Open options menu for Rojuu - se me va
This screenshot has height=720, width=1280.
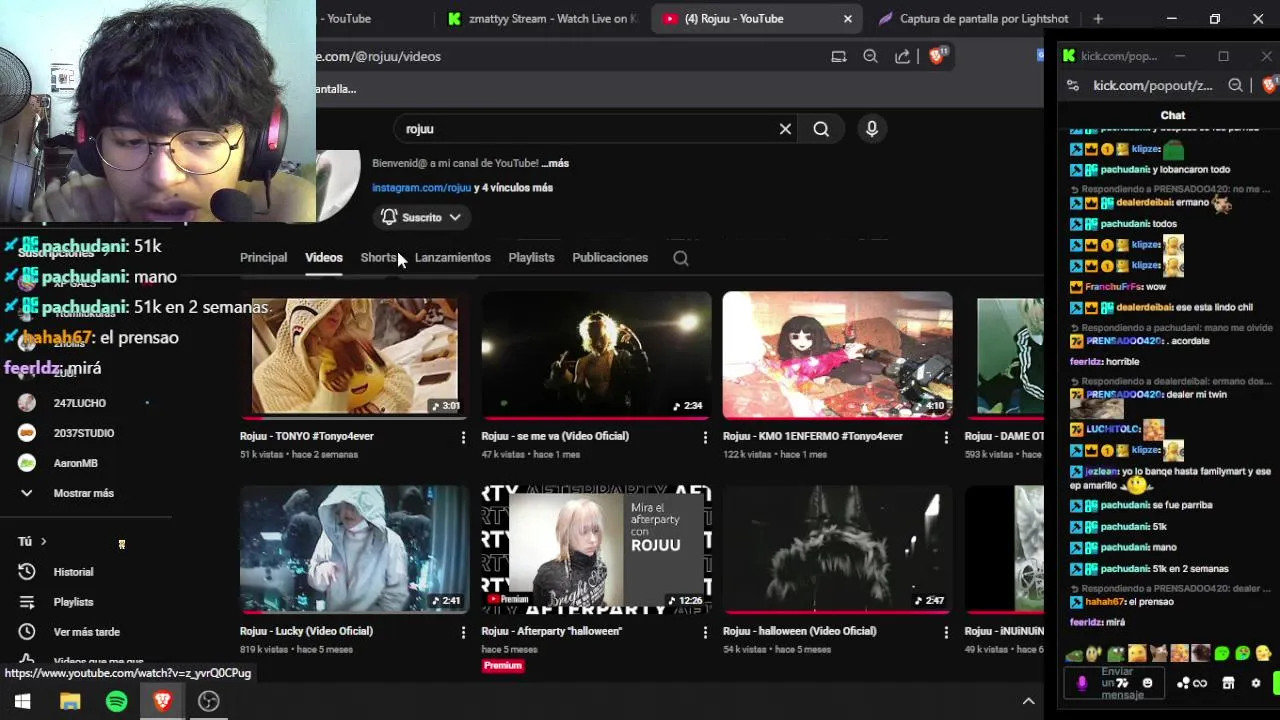coord(705,437)
